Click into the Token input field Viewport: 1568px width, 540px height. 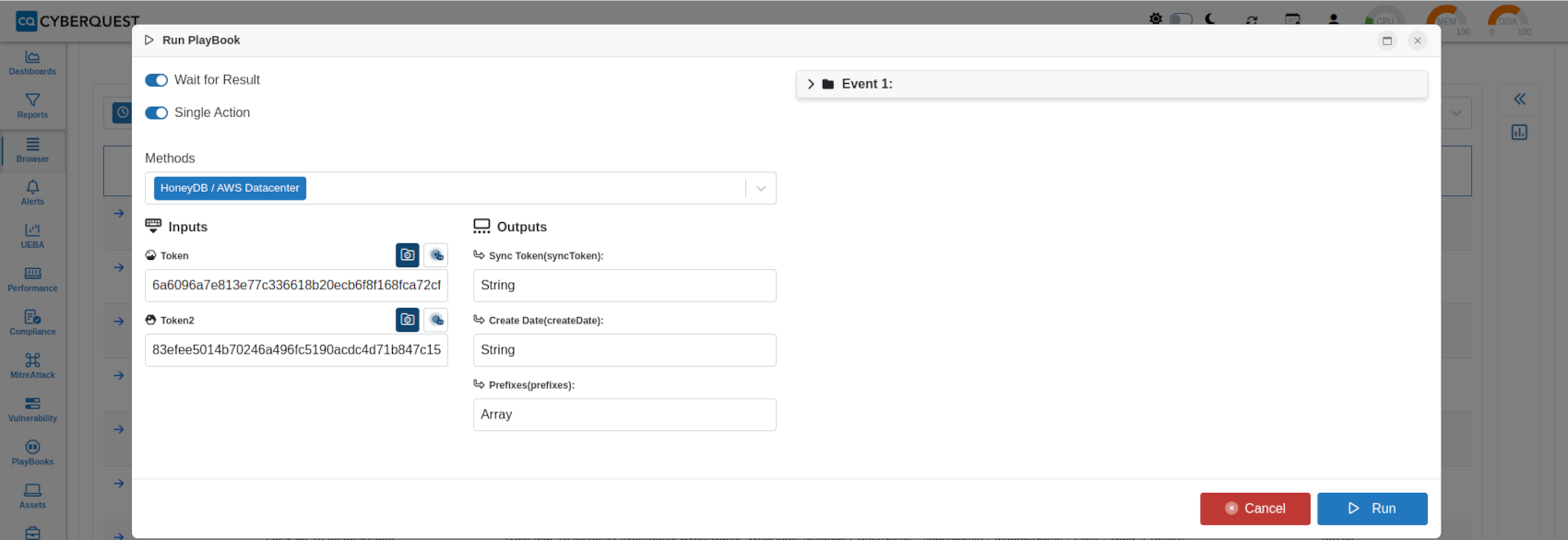click(296, 286)
